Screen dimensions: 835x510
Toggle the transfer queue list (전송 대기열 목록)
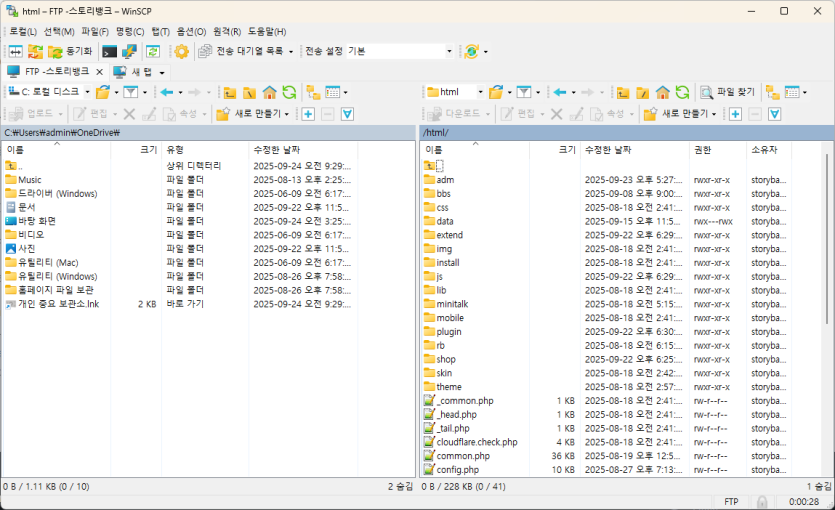245,51
